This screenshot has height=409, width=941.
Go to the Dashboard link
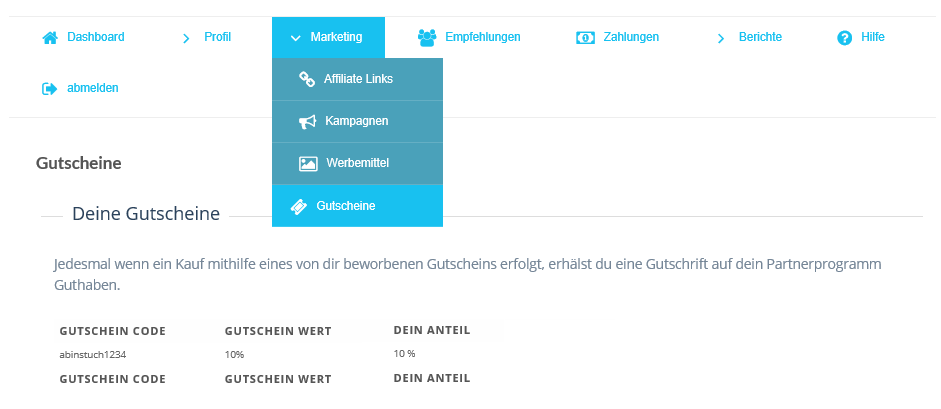click(95, 37)
